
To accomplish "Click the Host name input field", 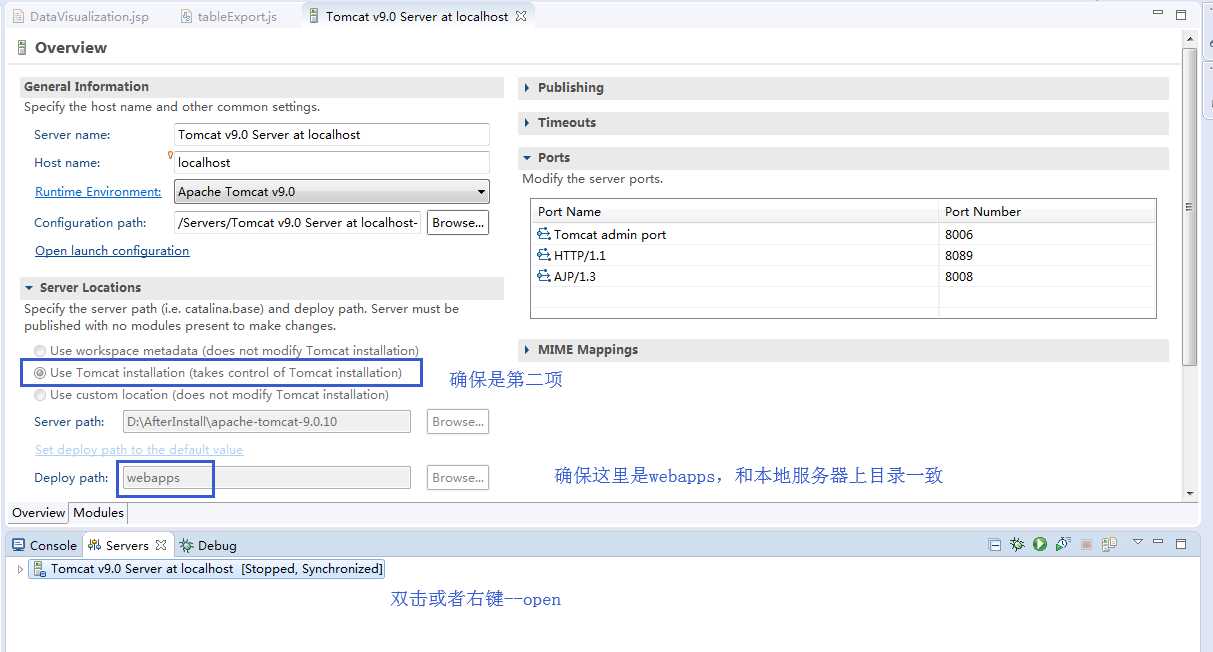I will click(332, 162).
